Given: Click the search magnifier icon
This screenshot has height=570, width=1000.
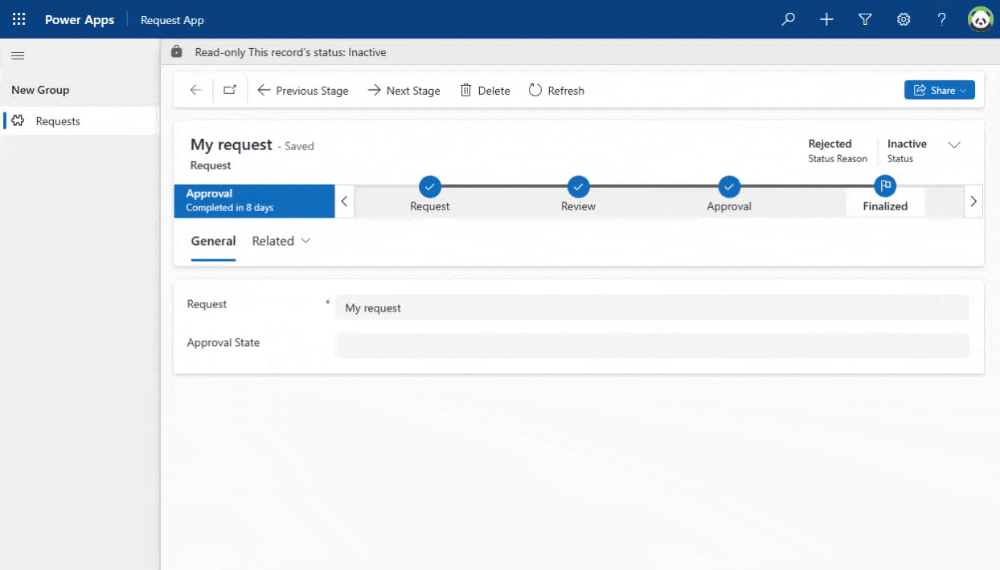Looking at the screenshot, I should (x=788, y=19).
